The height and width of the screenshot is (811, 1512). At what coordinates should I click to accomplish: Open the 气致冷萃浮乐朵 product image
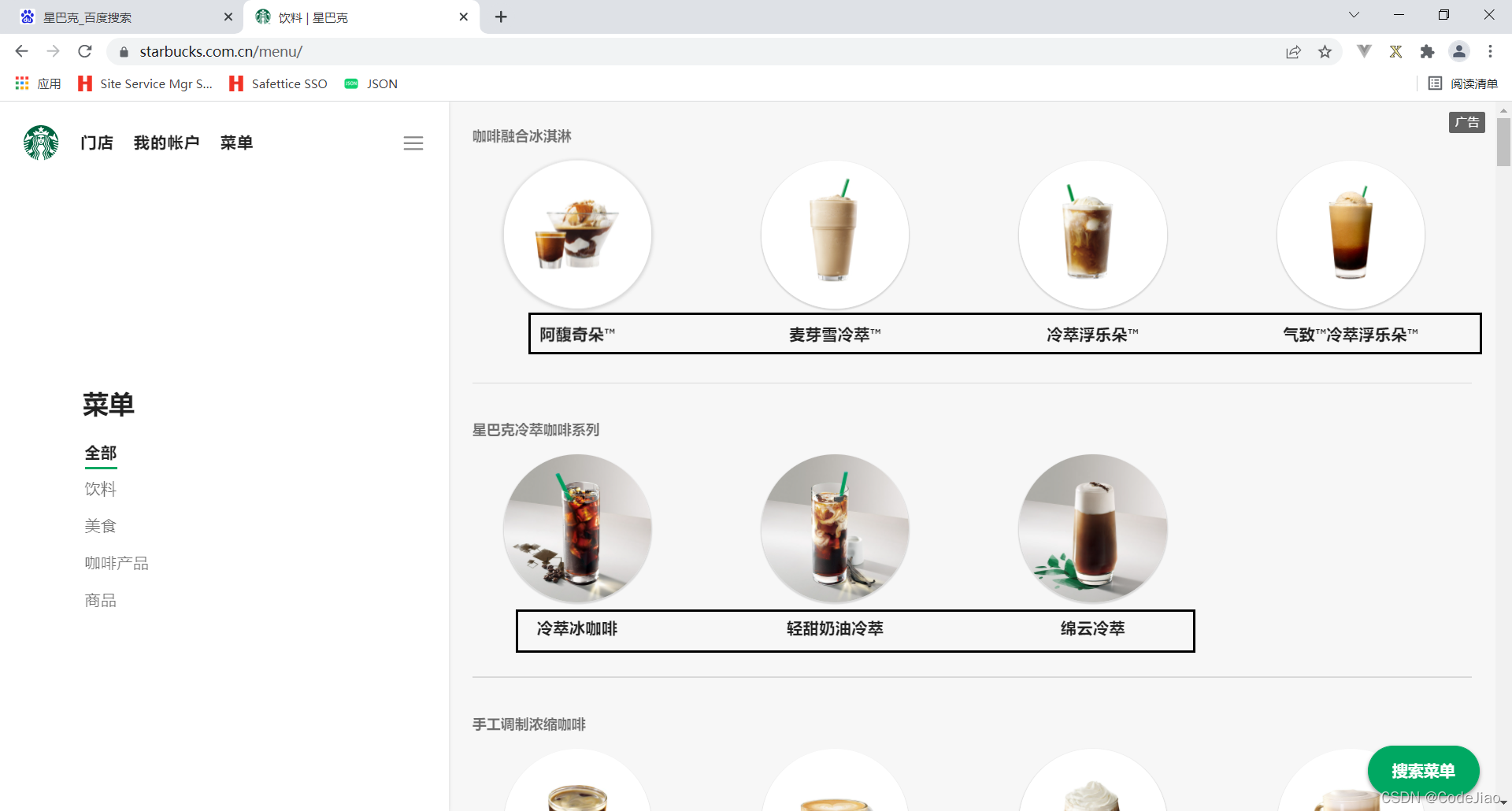pyautogui.click(x=1351, y=235)
